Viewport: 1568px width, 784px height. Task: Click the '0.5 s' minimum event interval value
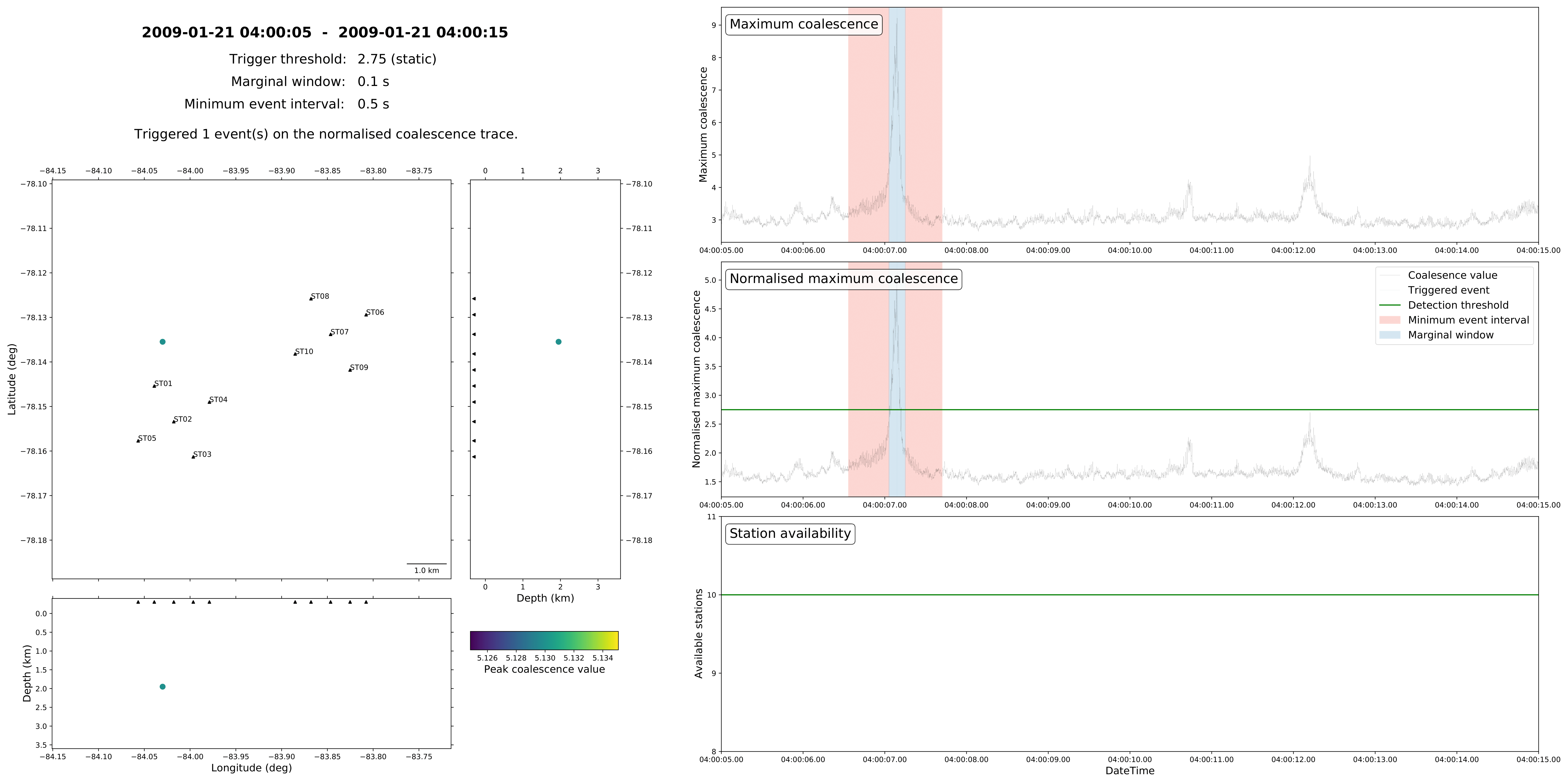click(x=373, y=104)
